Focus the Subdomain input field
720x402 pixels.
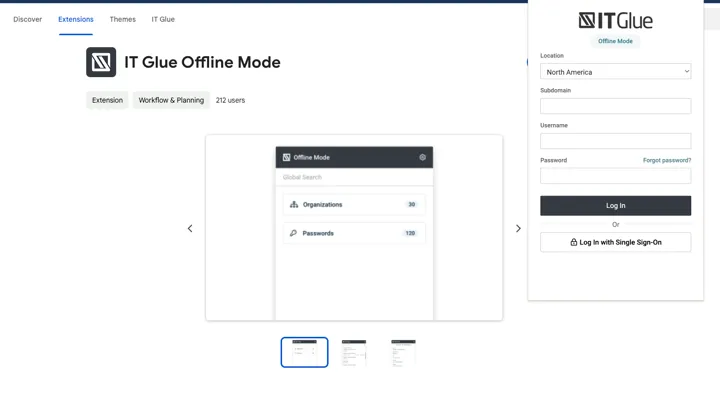point(615,106)
